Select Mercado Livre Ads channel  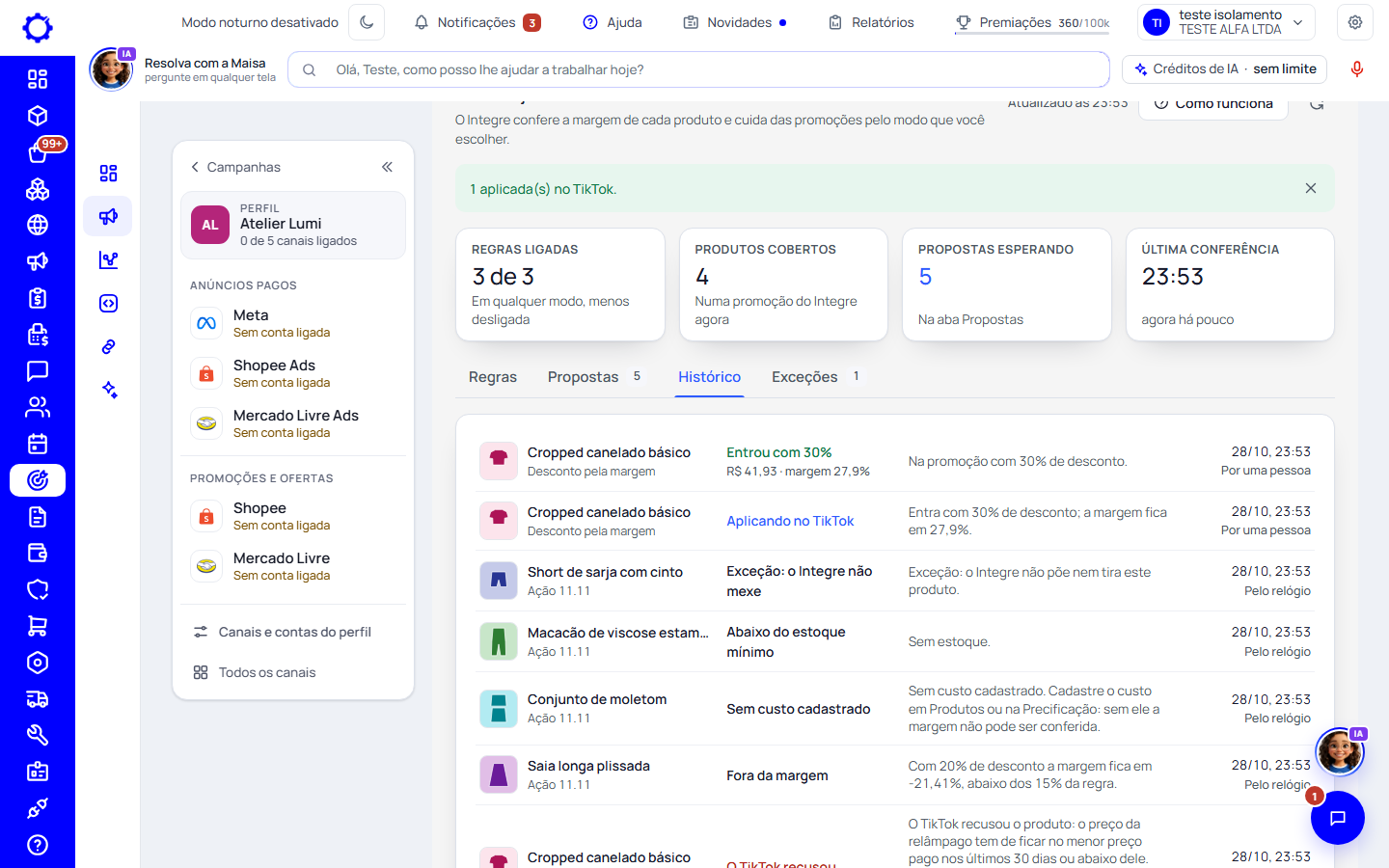click(293, 423)
